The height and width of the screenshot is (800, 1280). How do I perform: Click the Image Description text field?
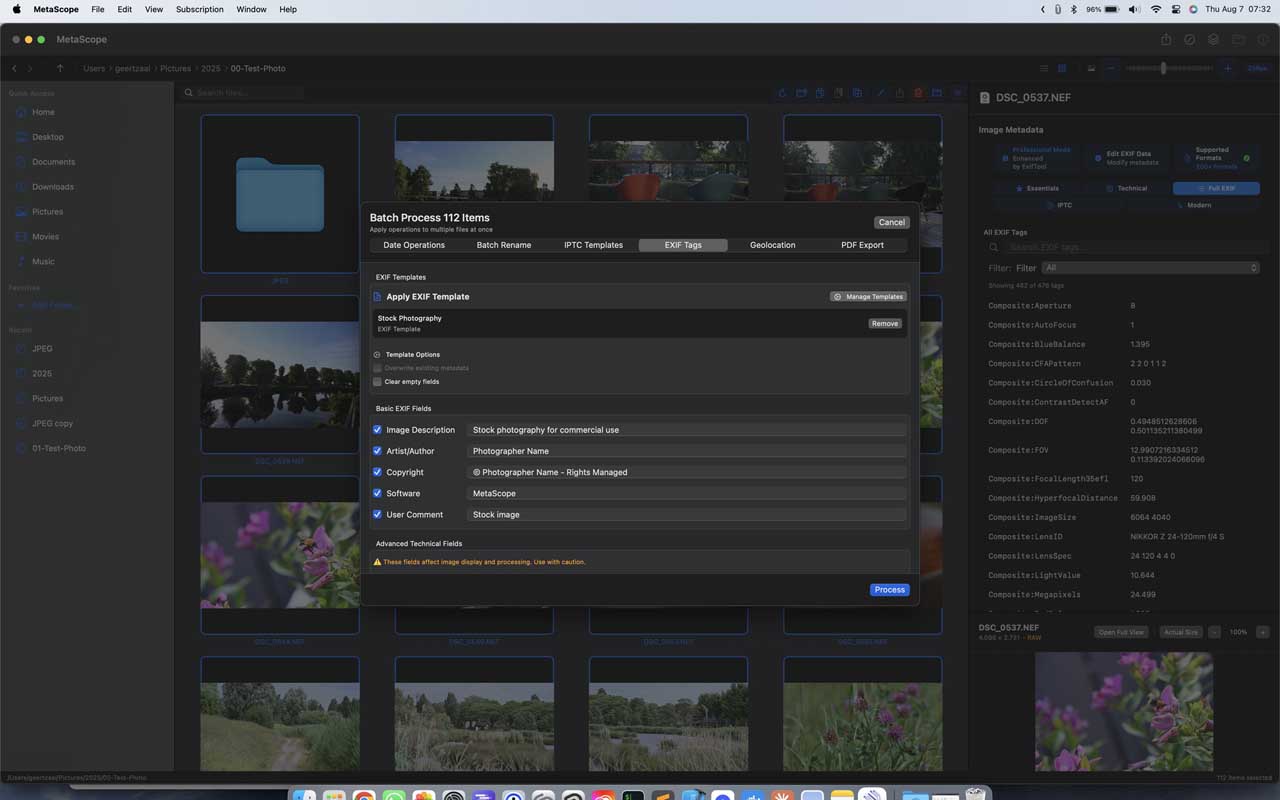click(687, 430)
